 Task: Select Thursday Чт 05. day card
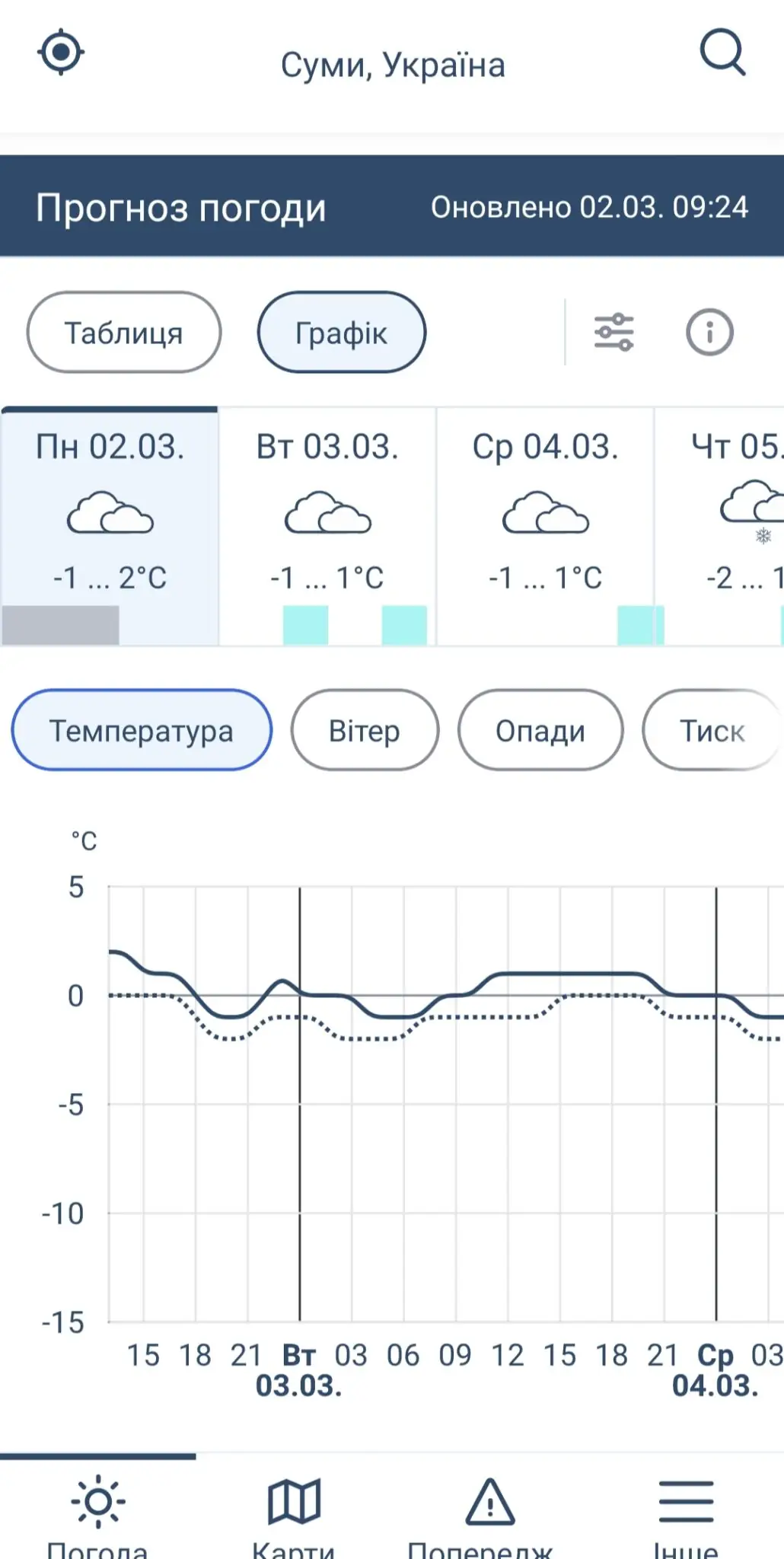click(731, 525)
